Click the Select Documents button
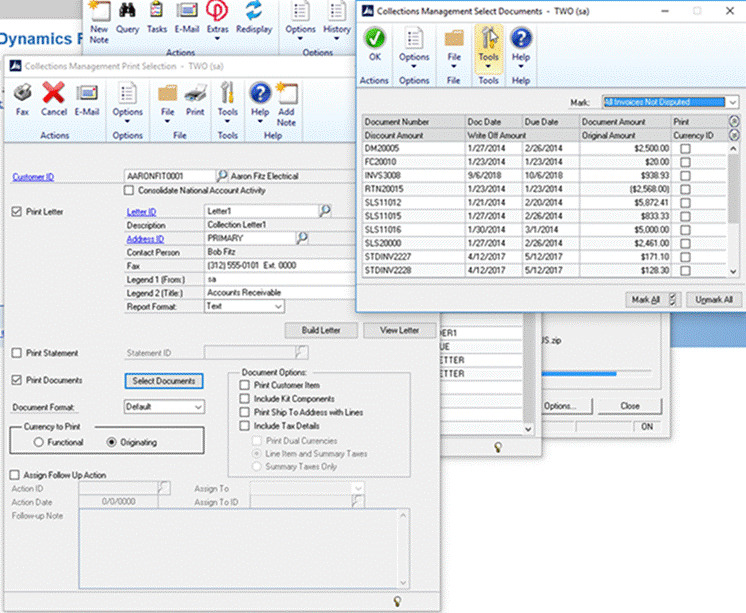 click(x=164, y=381)
